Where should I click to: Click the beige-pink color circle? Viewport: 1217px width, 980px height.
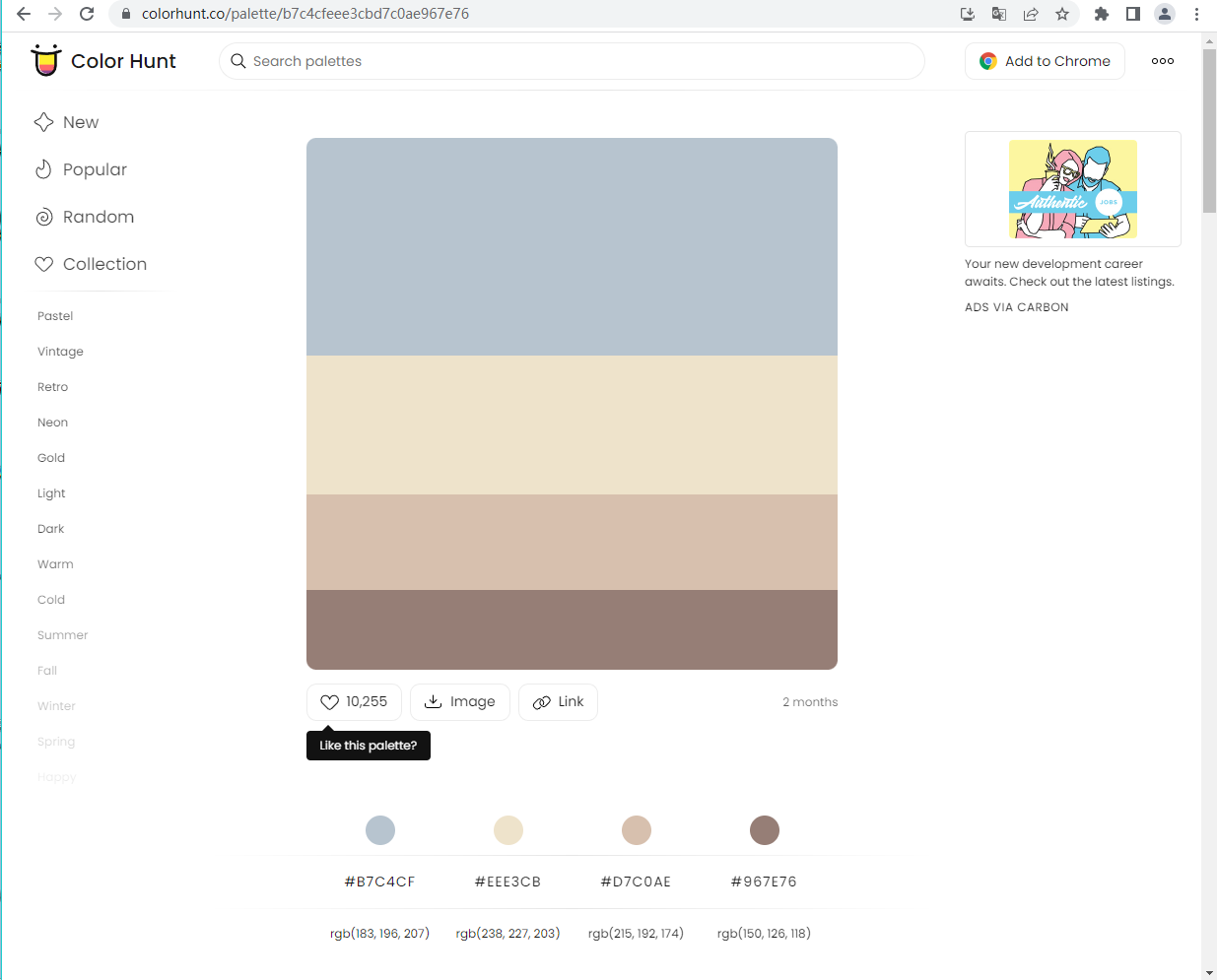637,830
